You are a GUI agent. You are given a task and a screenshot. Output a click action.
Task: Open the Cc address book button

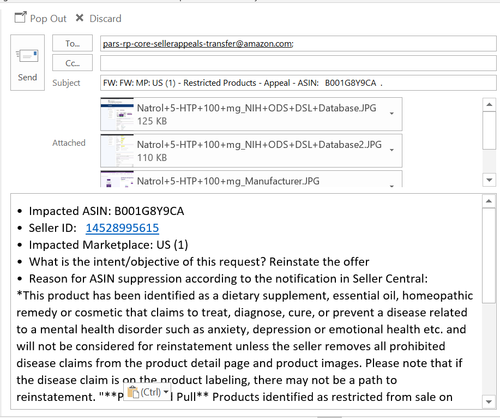coord(72,63)
